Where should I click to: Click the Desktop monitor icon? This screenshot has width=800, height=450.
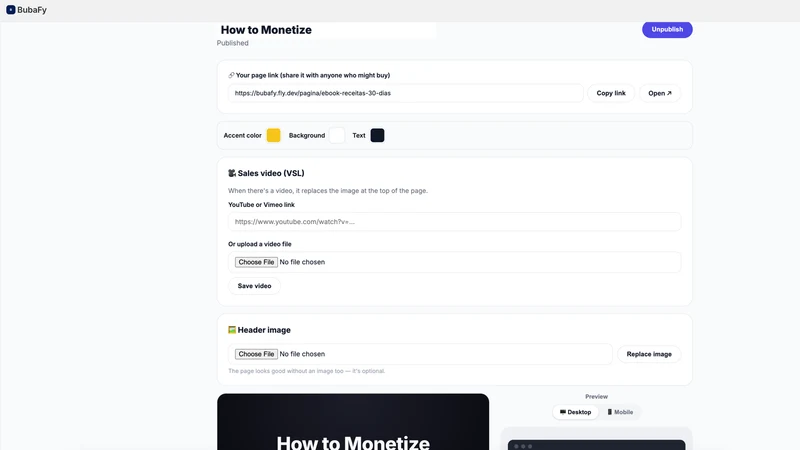(x=563, y=412)
